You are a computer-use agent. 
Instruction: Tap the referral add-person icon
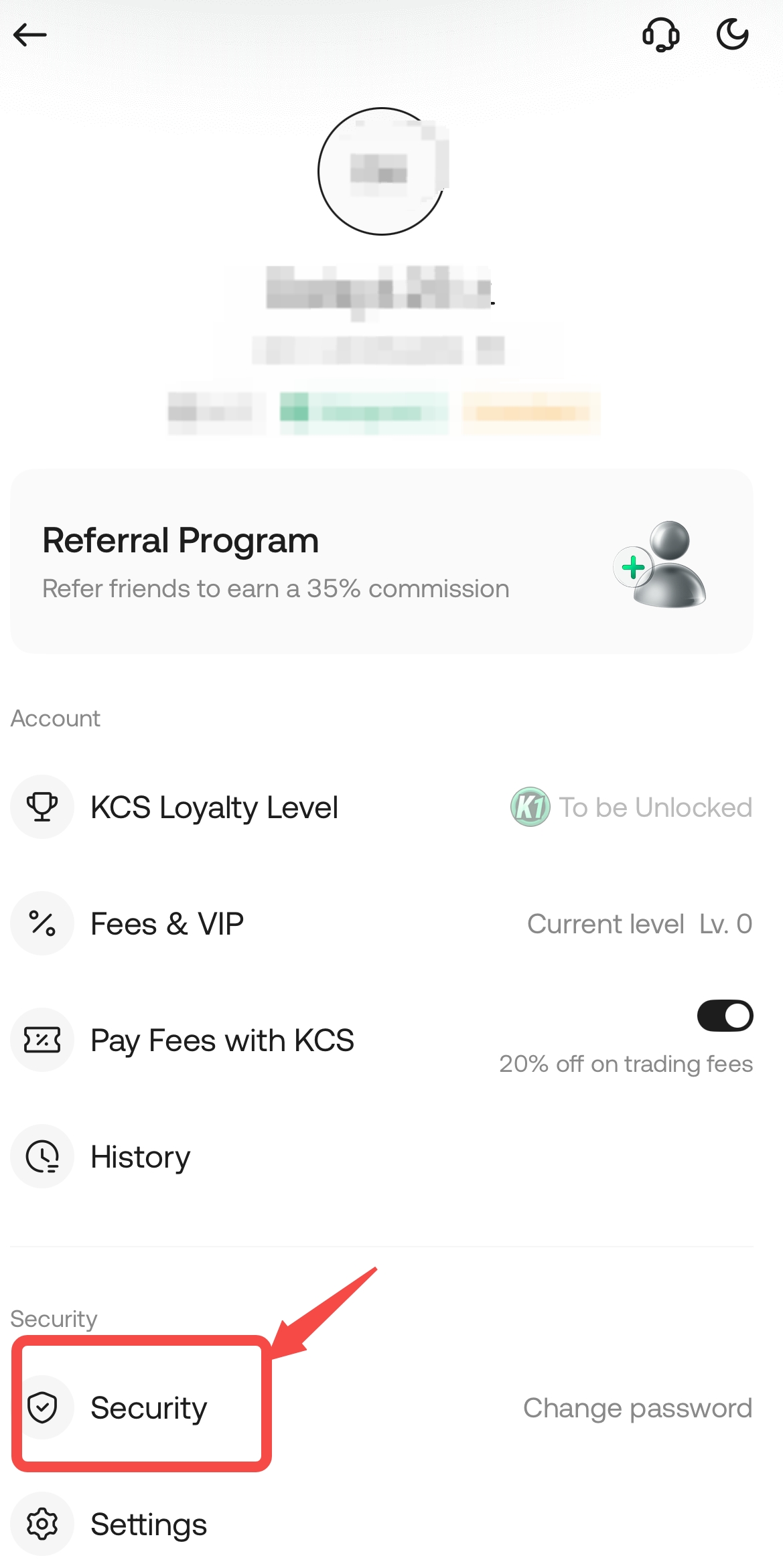click(x=660, y=564)
